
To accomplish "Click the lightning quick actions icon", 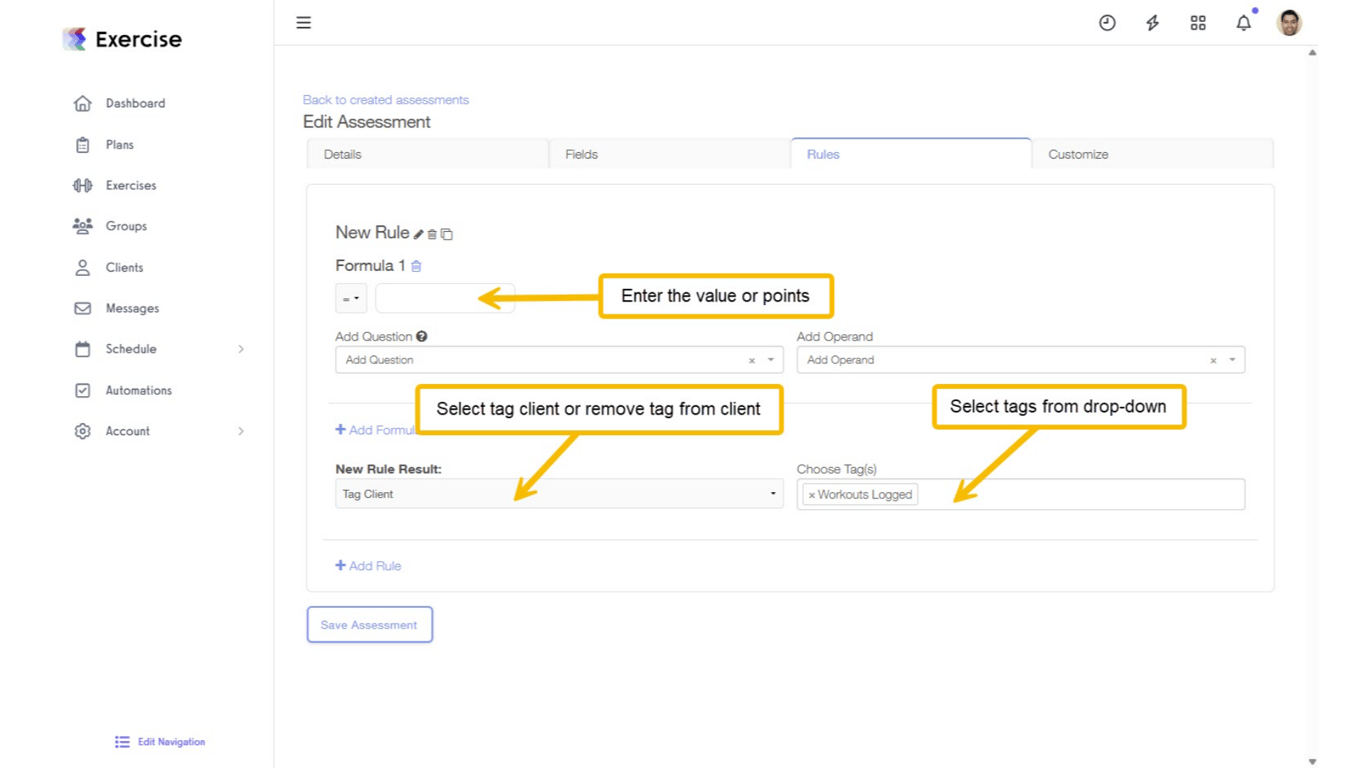I will [1152, 22].
